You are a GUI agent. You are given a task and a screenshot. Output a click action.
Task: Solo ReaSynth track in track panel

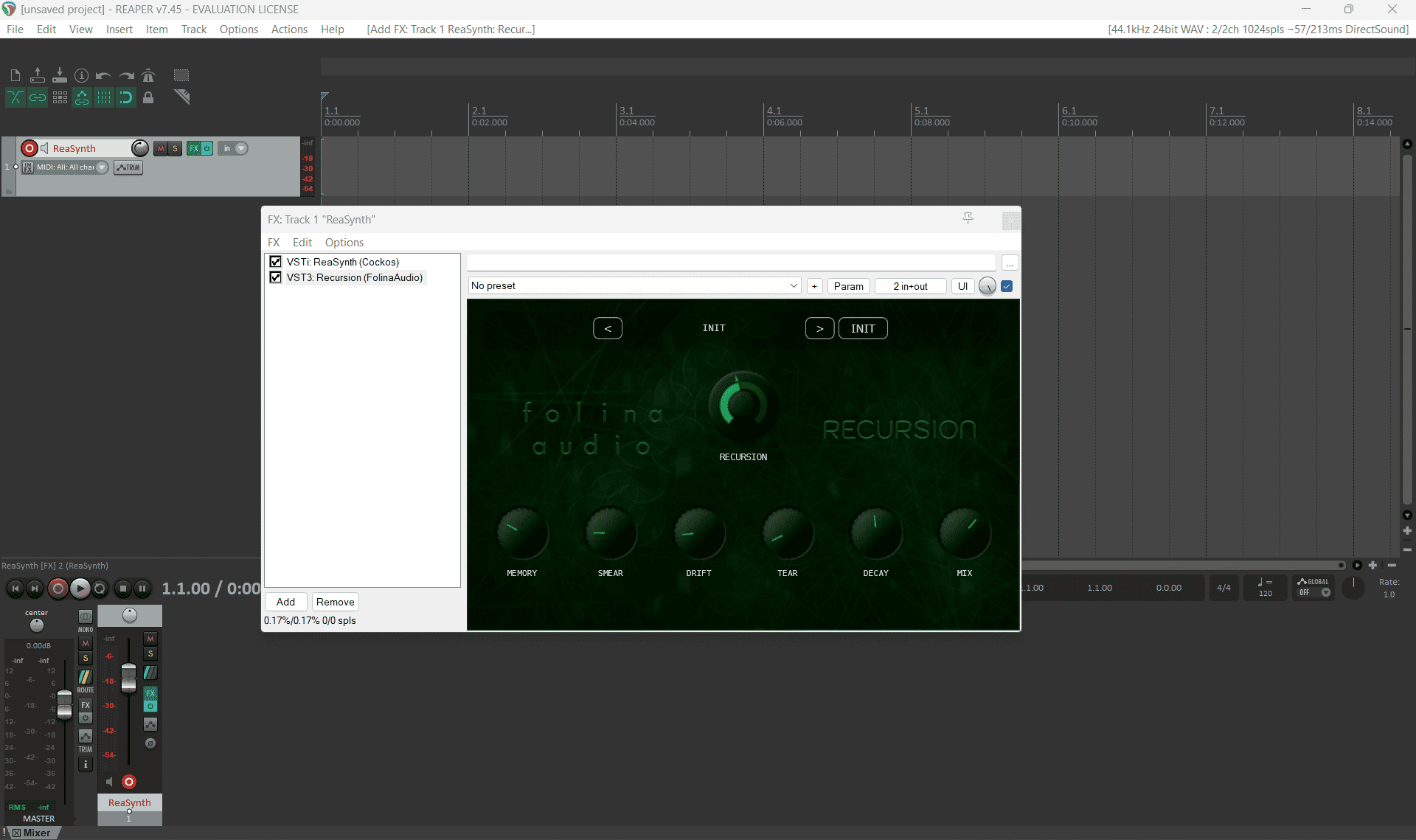175,148
